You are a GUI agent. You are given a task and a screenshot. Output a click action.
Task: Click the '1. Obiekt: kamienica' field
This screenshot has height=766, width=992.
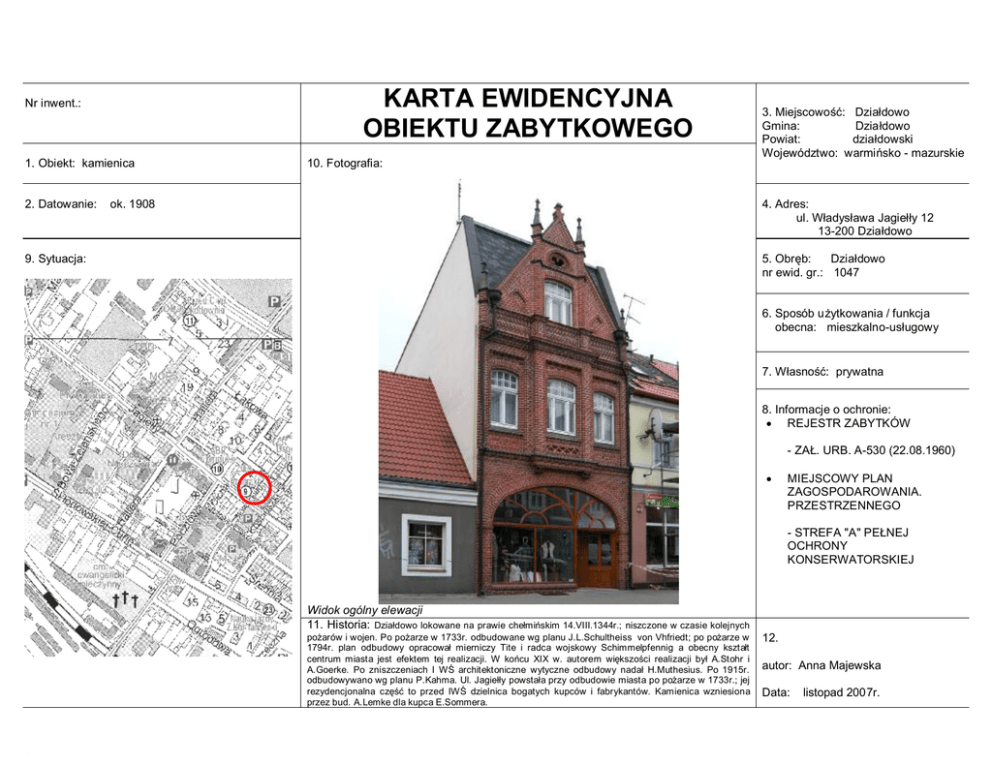(80, 163)
